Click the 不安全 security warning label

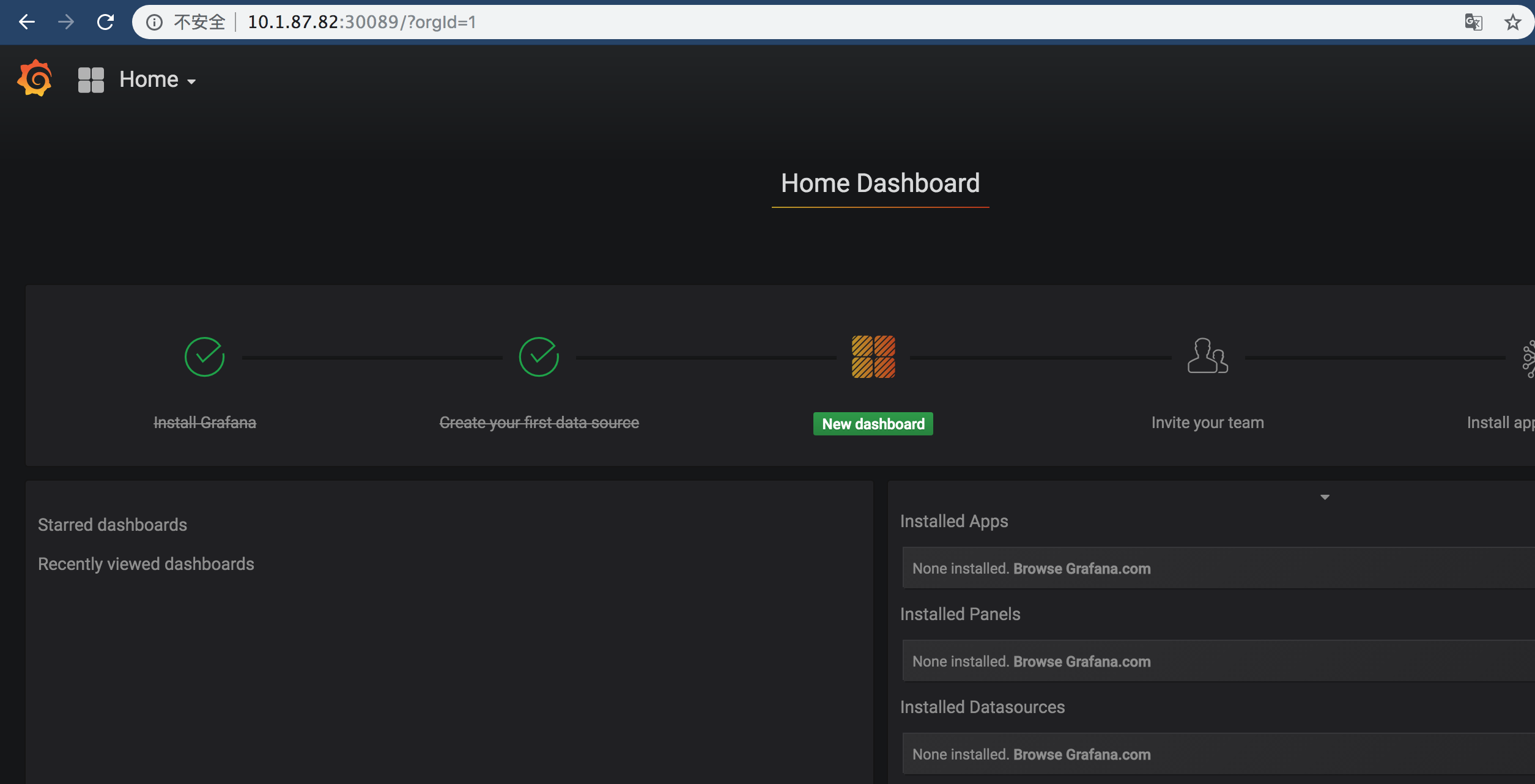pos(199,23)
